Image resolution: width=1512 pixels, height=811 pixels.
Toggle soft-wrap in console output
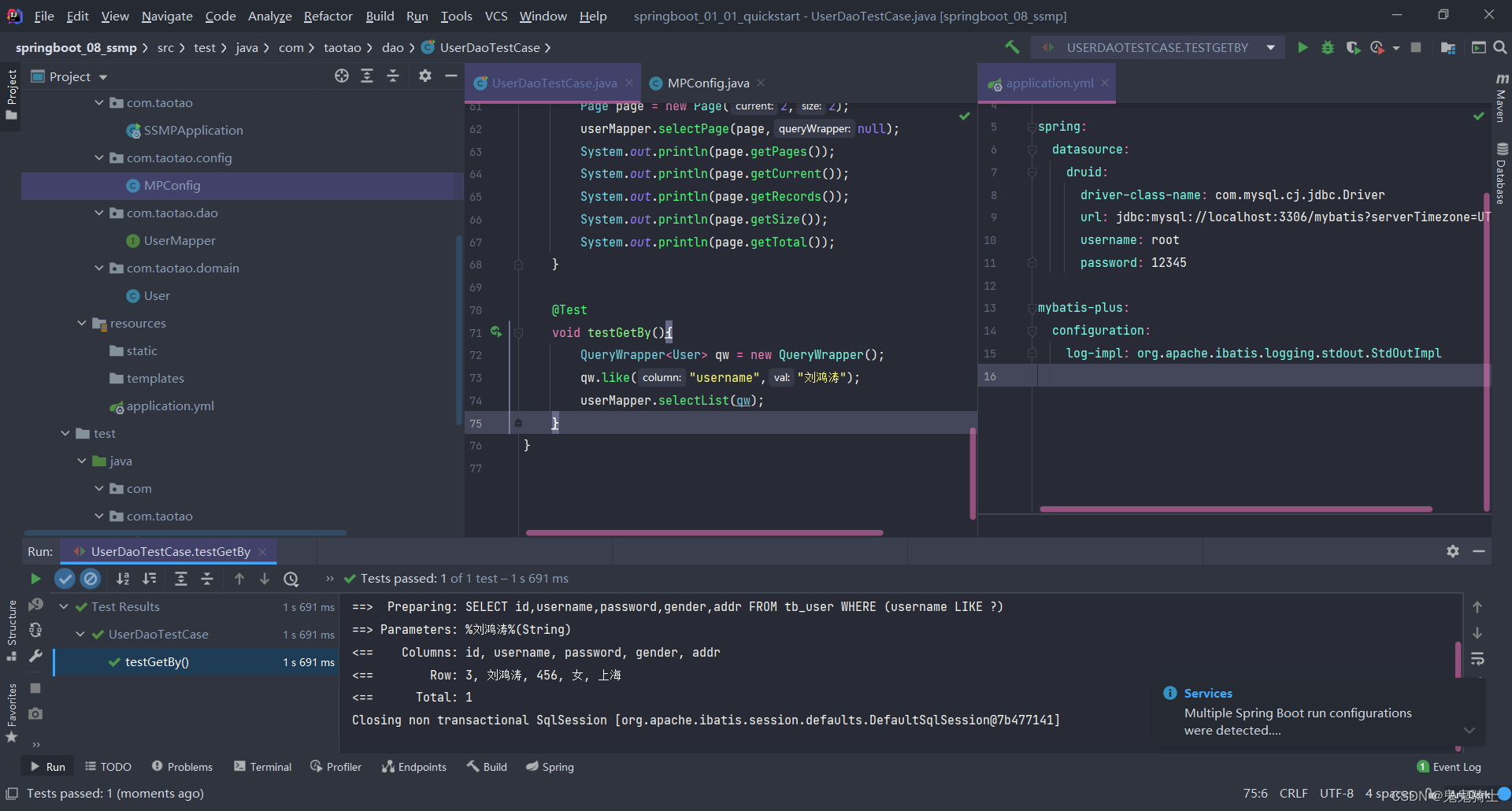[x=1477, y=658]
